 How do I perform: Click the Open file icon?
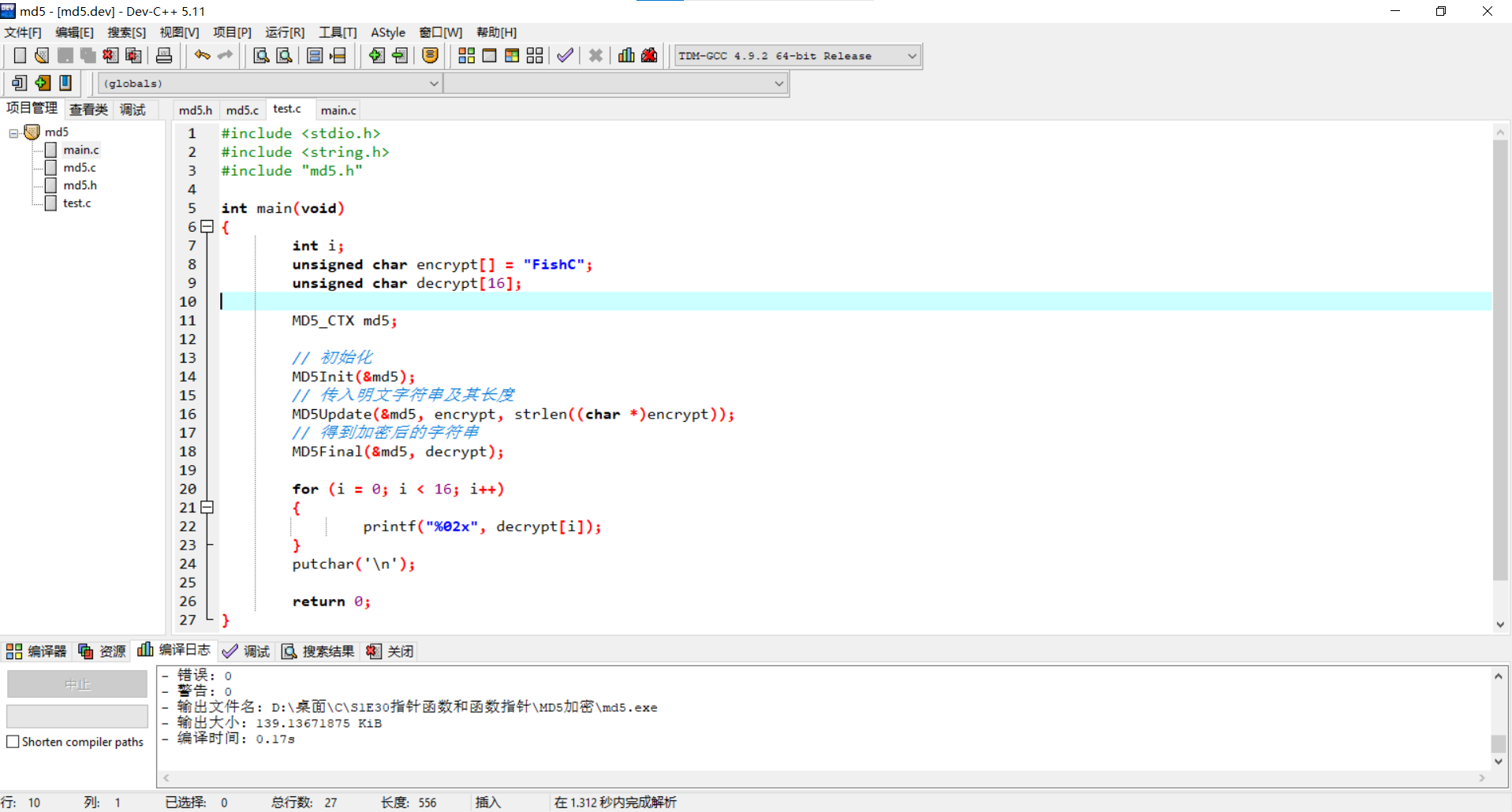42,55
